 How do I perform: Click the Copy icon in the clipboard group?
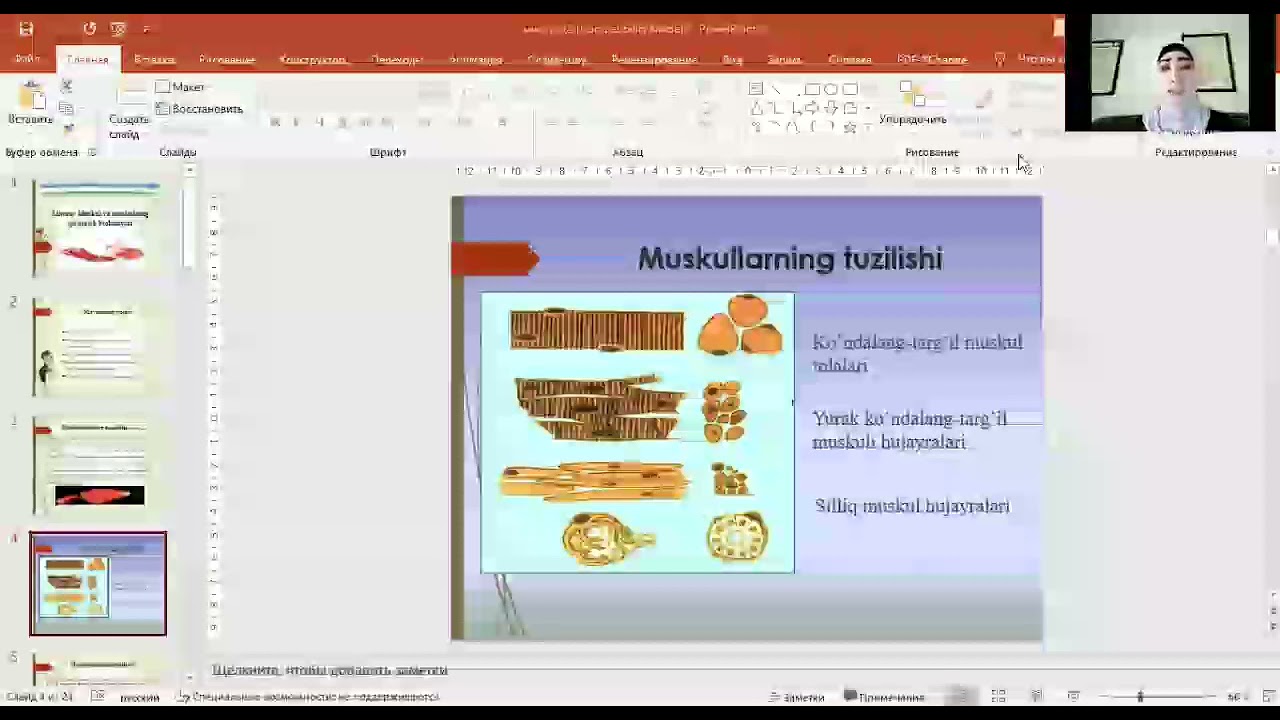67,108
